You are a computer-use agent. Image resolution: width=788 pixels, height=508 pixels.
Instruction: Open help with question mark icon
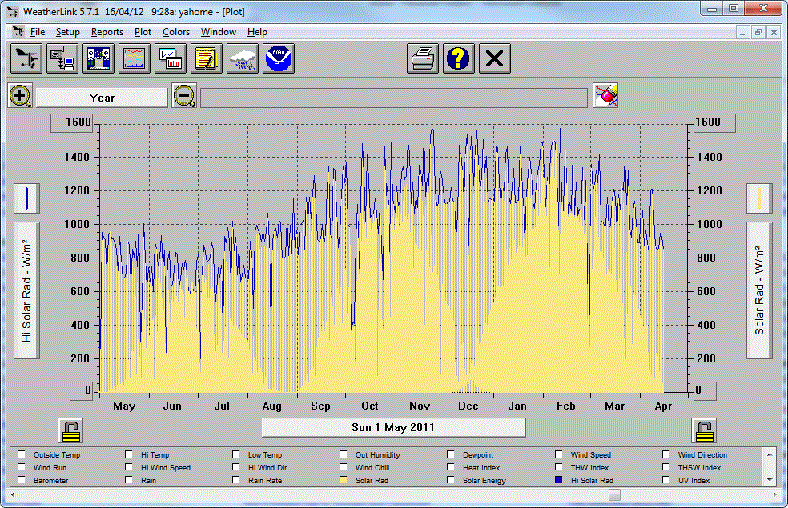coord(458,58)
